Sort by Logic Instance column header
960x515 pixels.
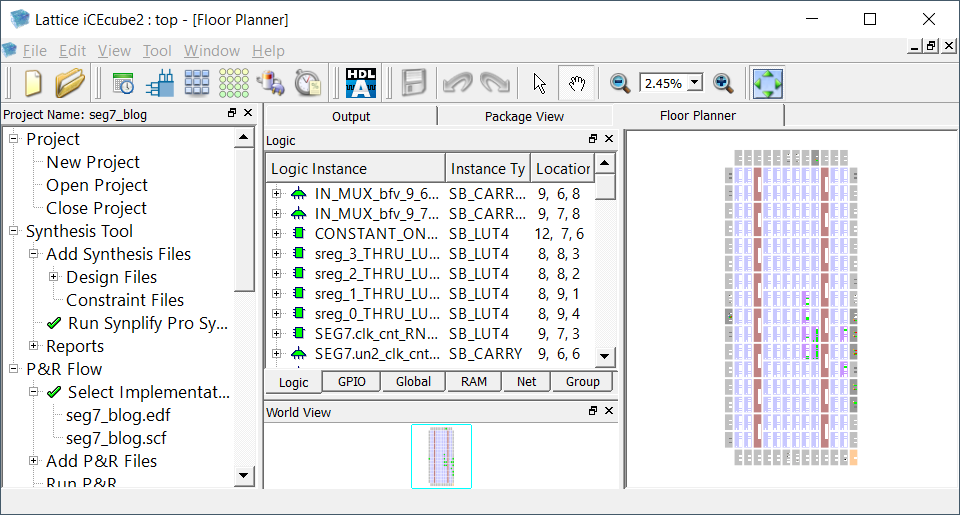click(x=355, y=168)
